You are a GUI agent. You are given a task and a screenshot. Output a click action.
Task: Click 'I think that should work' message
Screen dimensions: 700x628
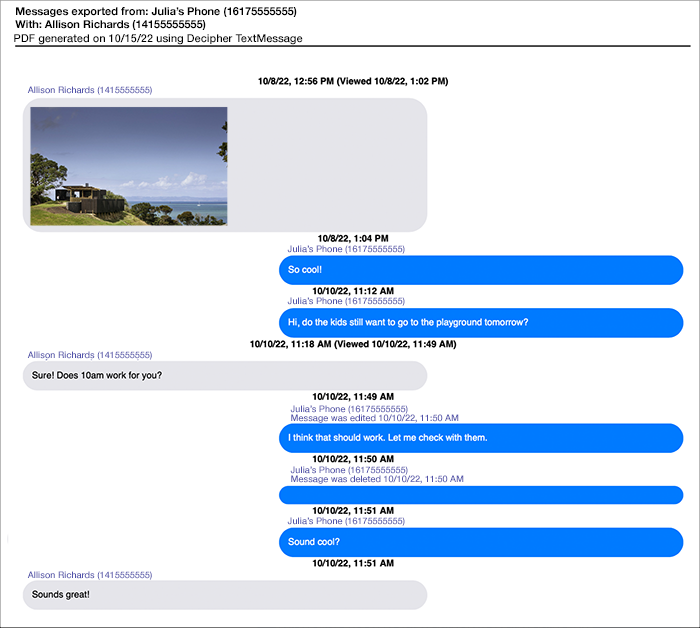coord(481,438)
